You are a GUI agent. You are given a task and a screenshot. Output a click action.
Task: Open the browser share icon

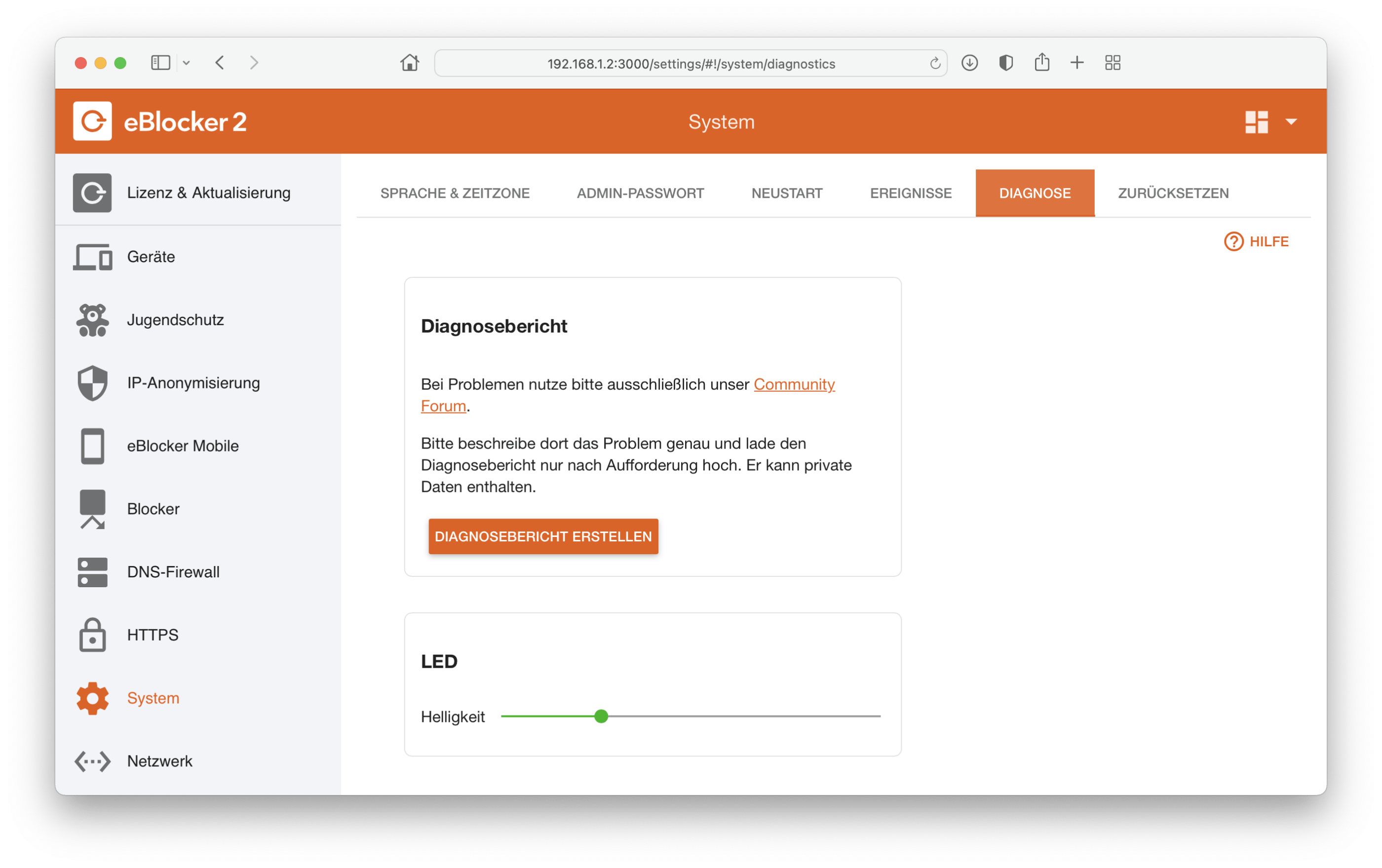1041,62
